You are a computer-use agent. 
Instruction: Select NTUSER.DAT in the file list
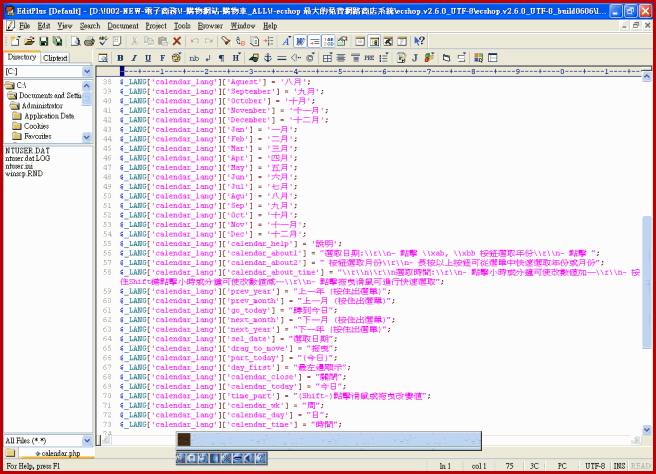click(27, 150)
